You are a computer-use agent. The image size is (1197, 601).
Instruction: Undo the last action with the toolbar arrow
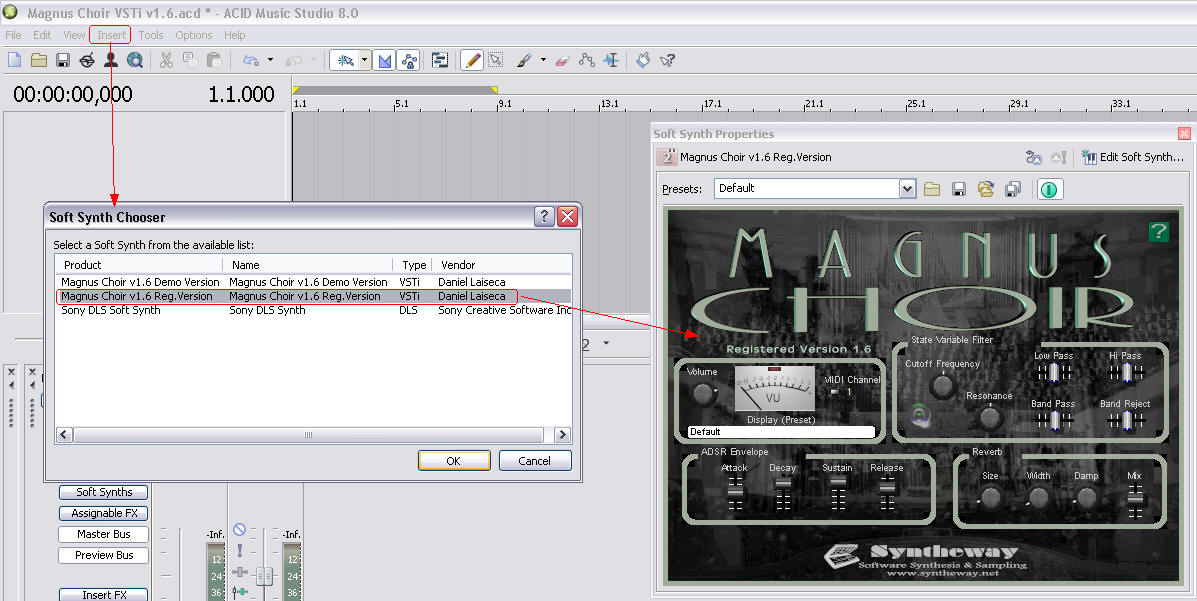pyautogui.click(x=250, y=60)
